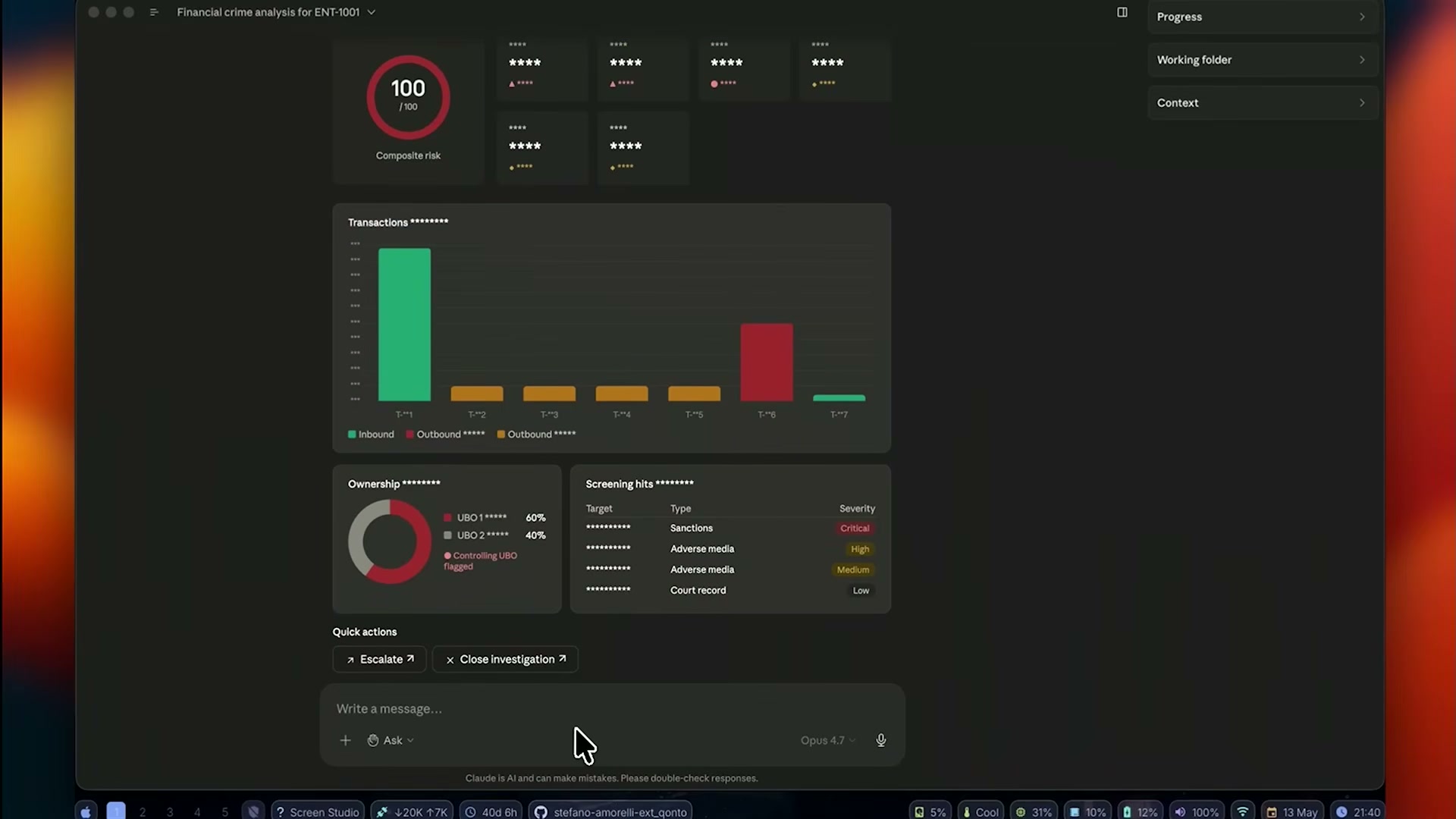
Task: Click the microphone dictation icon
Action: tap(880, 740)
